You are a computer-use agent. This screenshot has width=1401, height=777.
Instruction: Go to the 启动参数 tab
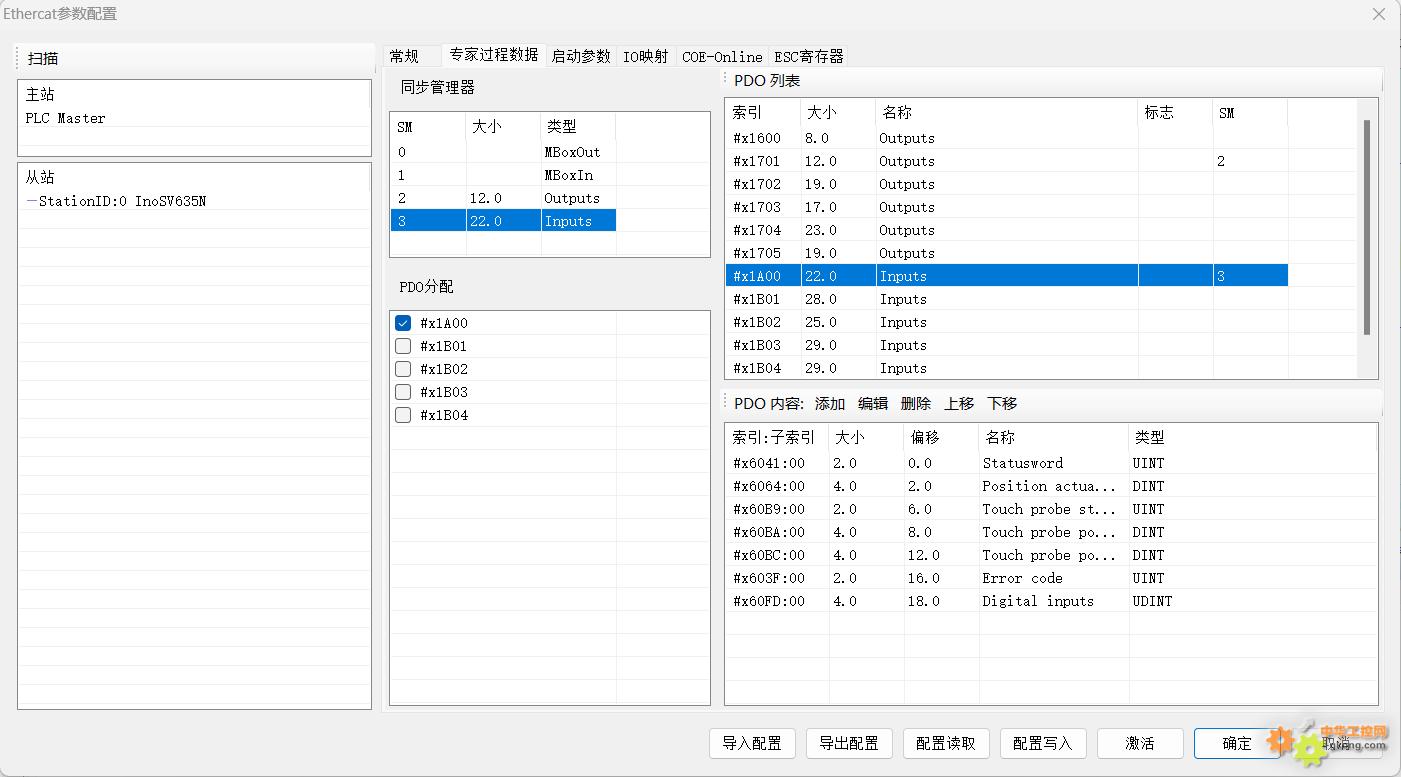(581, 56)
